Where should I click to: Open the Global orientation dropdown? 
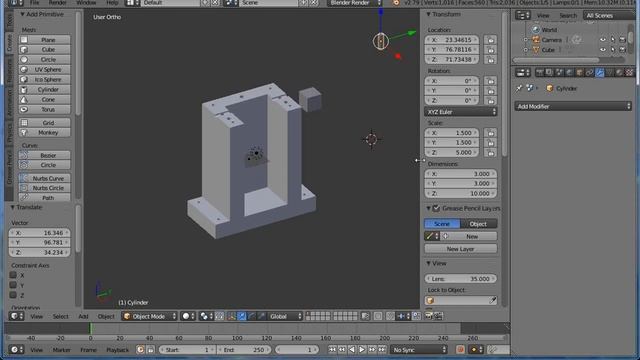[x=284, y=316]
